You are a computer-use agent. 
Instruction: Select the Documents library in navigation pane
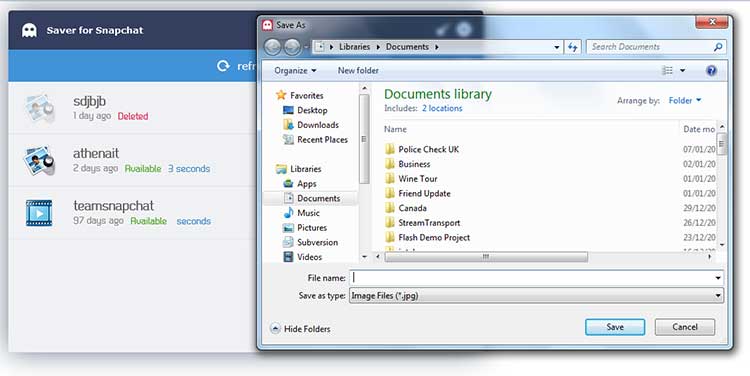311,198
